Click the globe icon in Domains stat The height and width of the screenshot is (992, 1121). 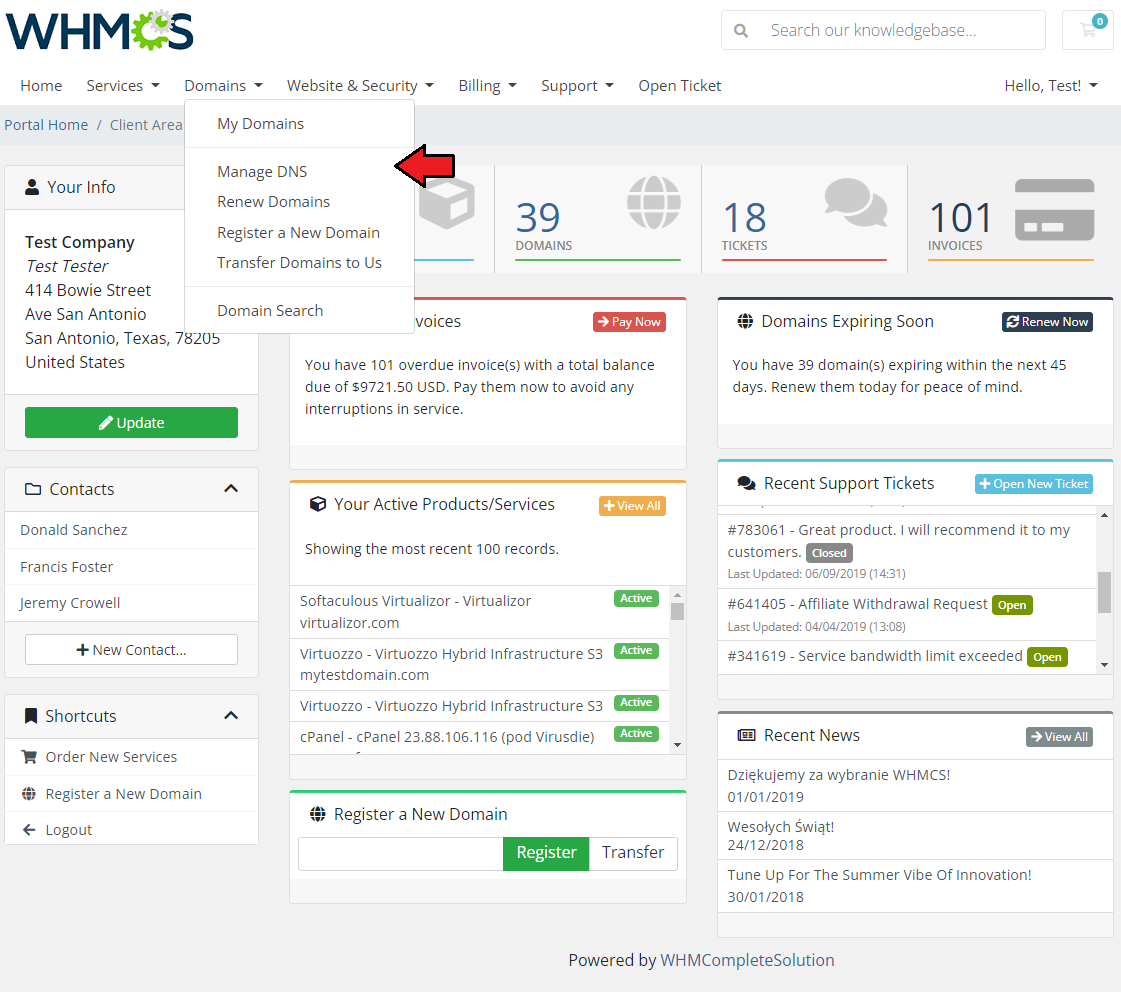[x=653, y=202]
